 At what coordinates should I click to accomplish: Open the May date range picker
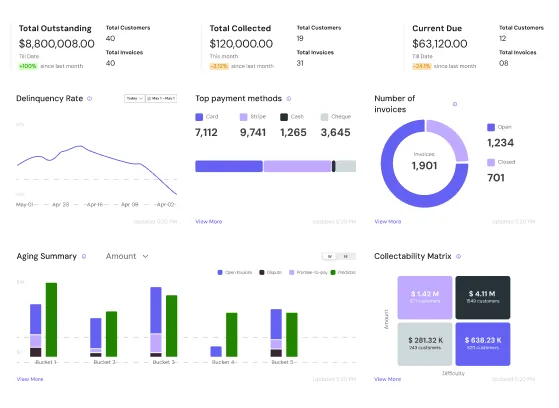[161, 98]
